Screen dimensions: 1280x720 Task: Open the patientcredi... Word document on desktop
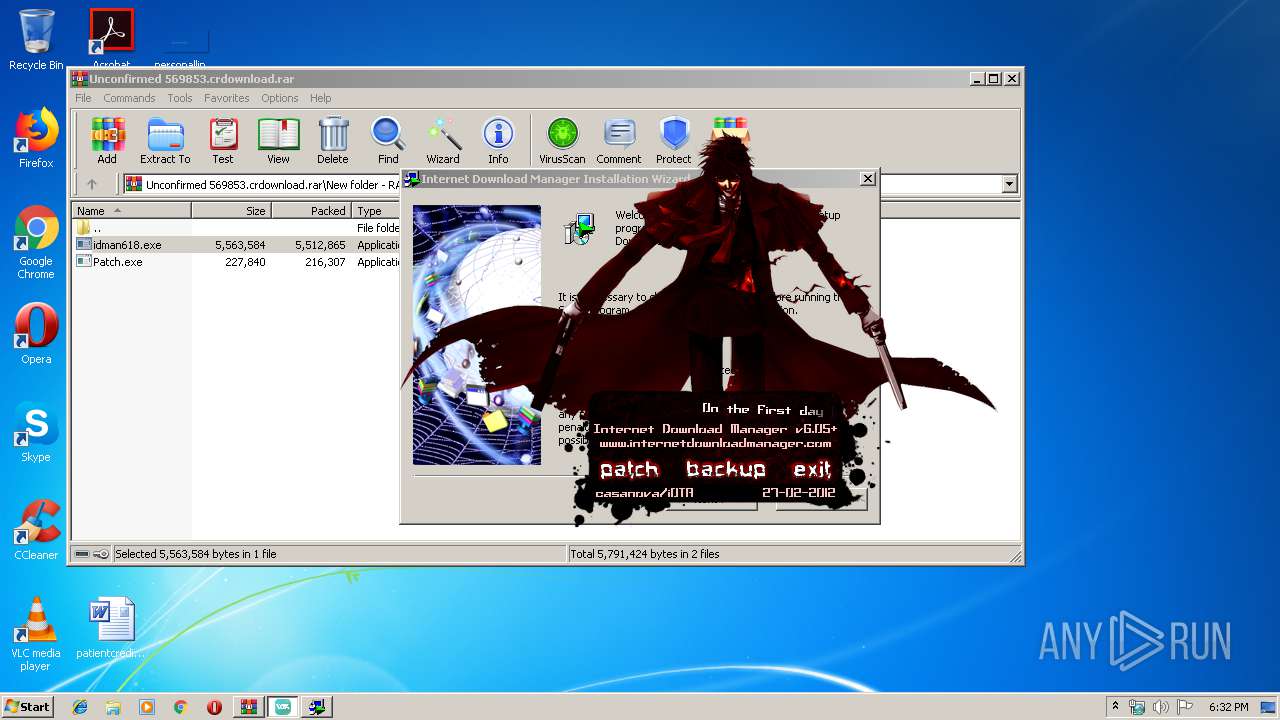[x=111, y=628]
